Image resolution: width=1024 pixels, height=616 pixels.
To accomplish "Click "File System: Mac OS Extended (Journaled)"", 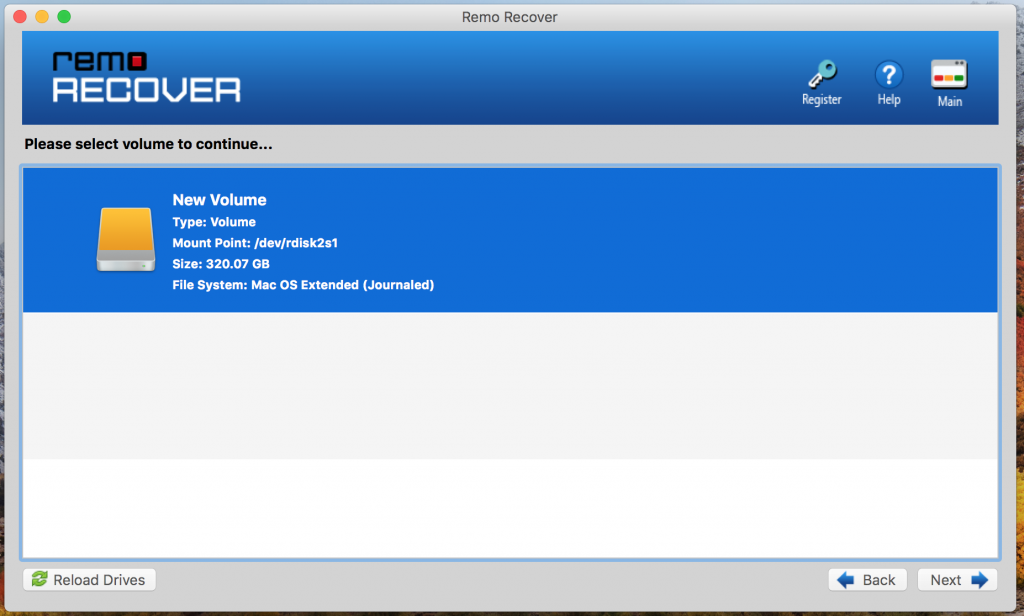I will click(303, 285).
